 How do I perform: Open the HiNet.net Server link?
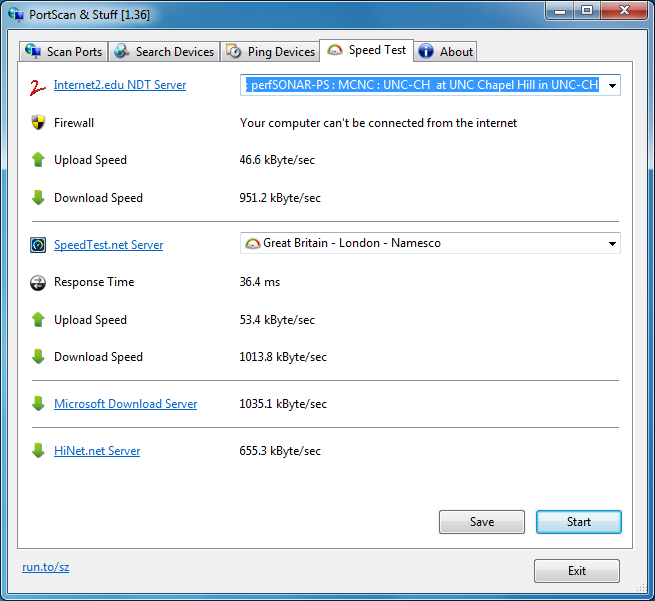tap(97, 451)
